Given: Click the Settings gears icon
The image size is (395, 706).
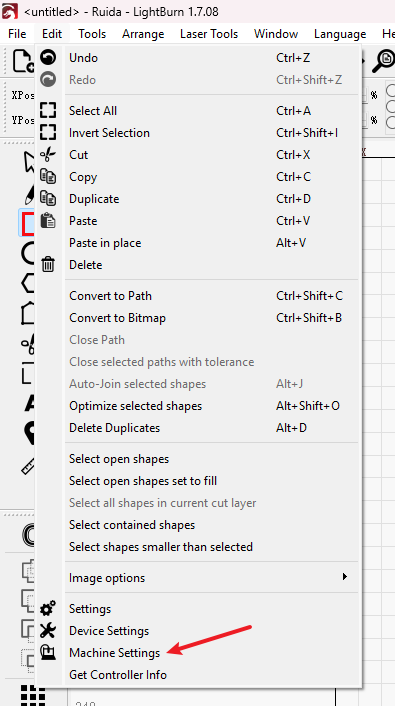Looking at the screenshot, I should pyautogui.click(x=48, y=609).
